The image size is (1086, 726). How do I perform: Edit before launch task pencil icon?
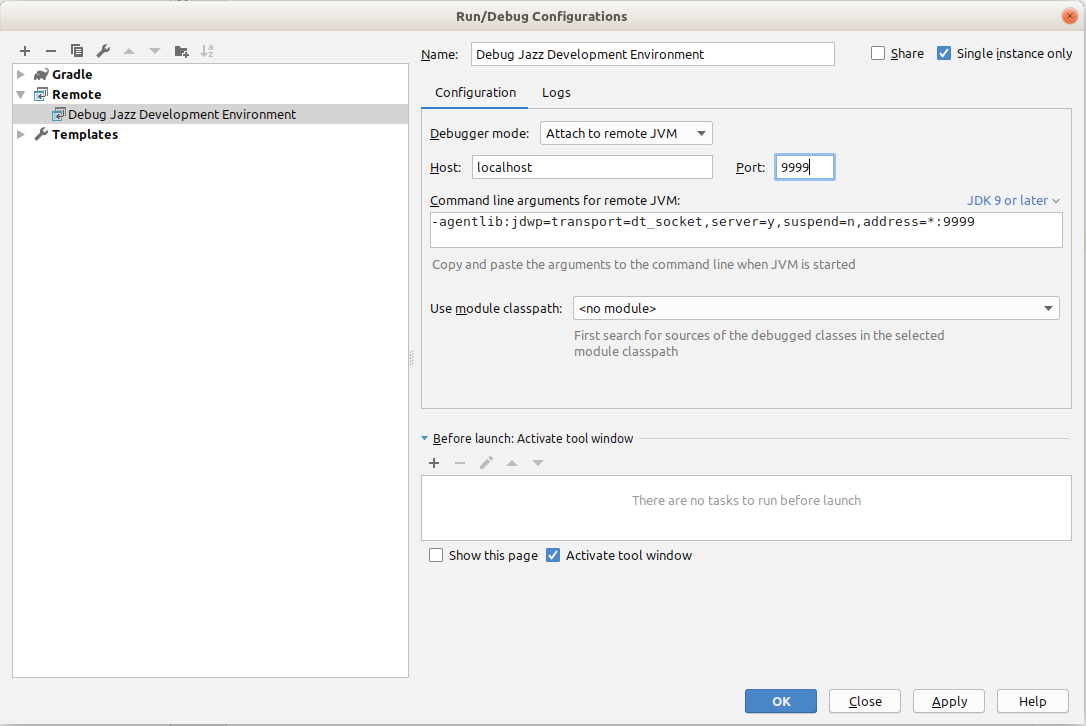[x=486, y=463]
